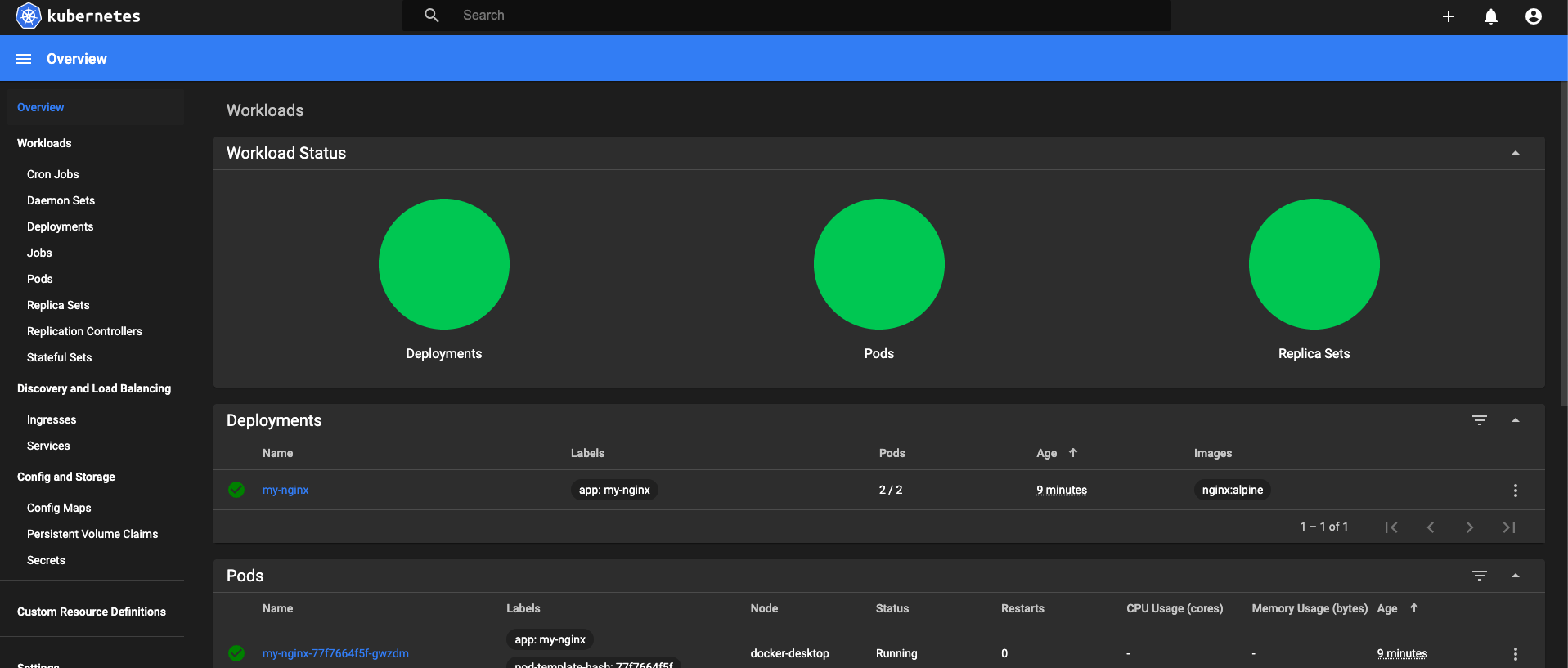
Task: Toggle the hamburger navigation menu
Action: pyautogui.click(x=24, y=59)
